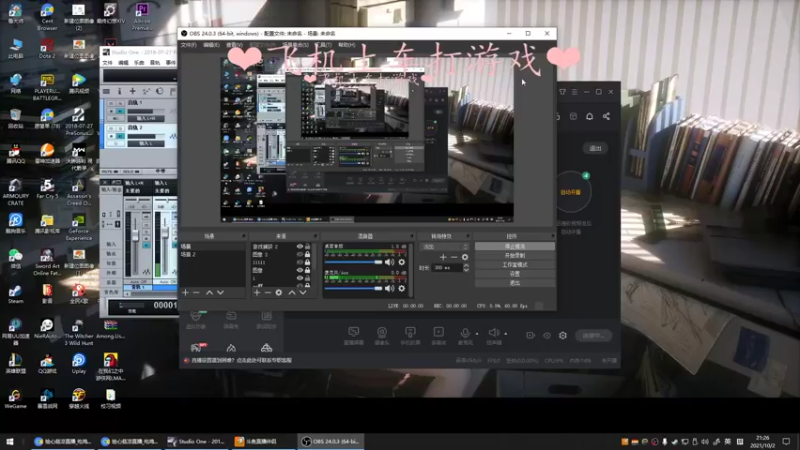Remove the selected source with minus icon
Viewport: 800px width, 450px height.
pyautogui.click(x=267, y=292)
